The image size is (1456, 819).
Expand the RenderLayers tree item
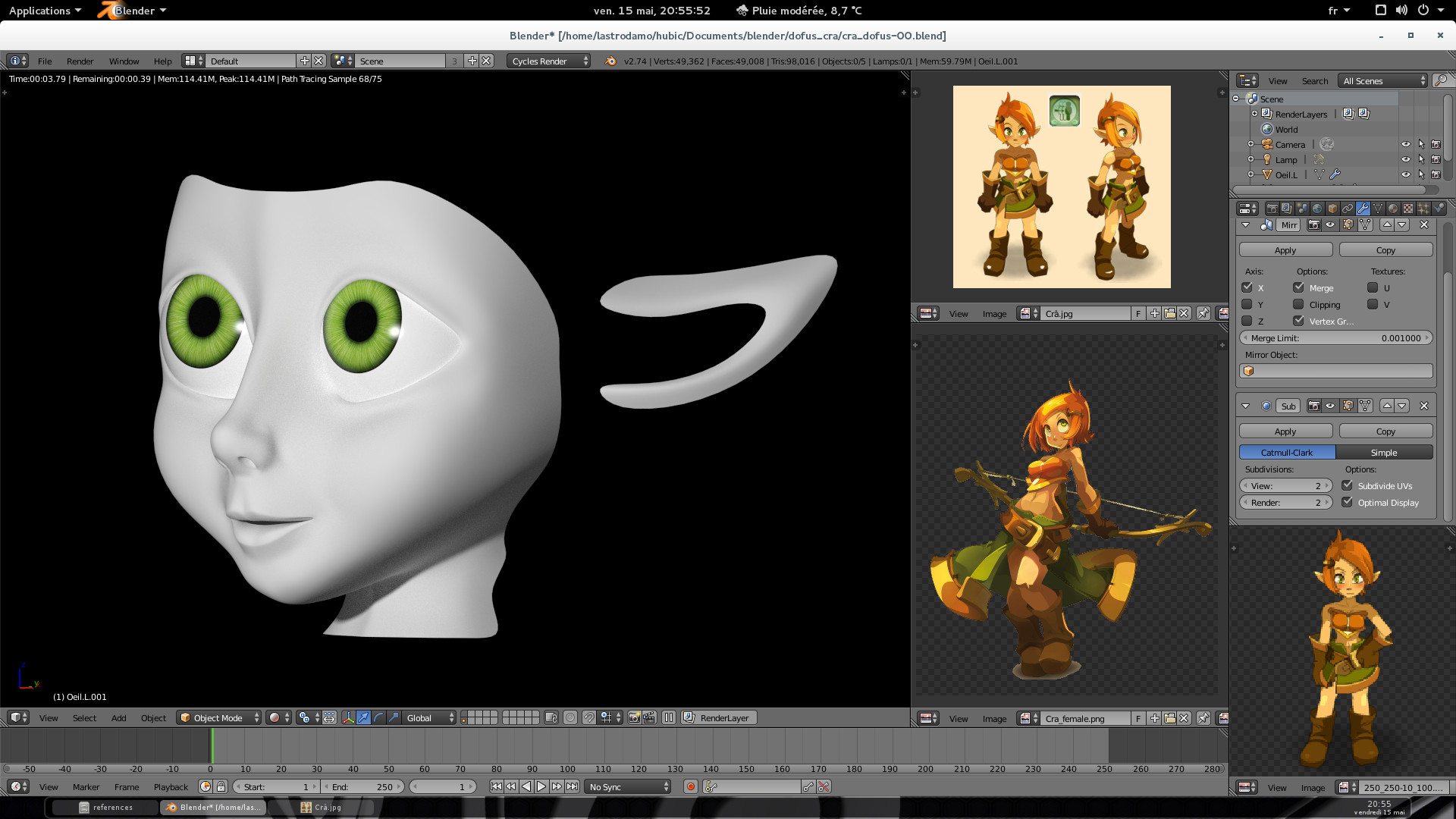1254,114
